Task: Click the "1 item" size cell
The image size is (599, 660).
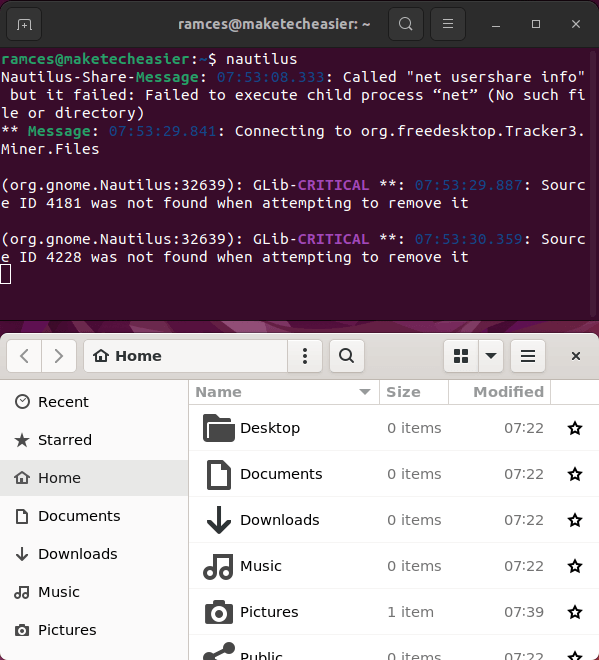Action: [x=410, y=612]
